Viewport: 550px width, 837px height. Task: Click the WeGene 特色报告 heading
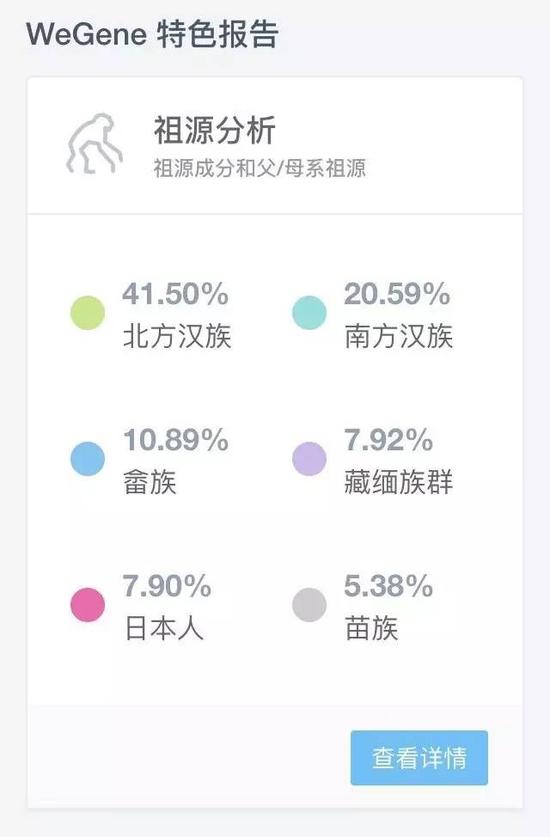(153, 34)
